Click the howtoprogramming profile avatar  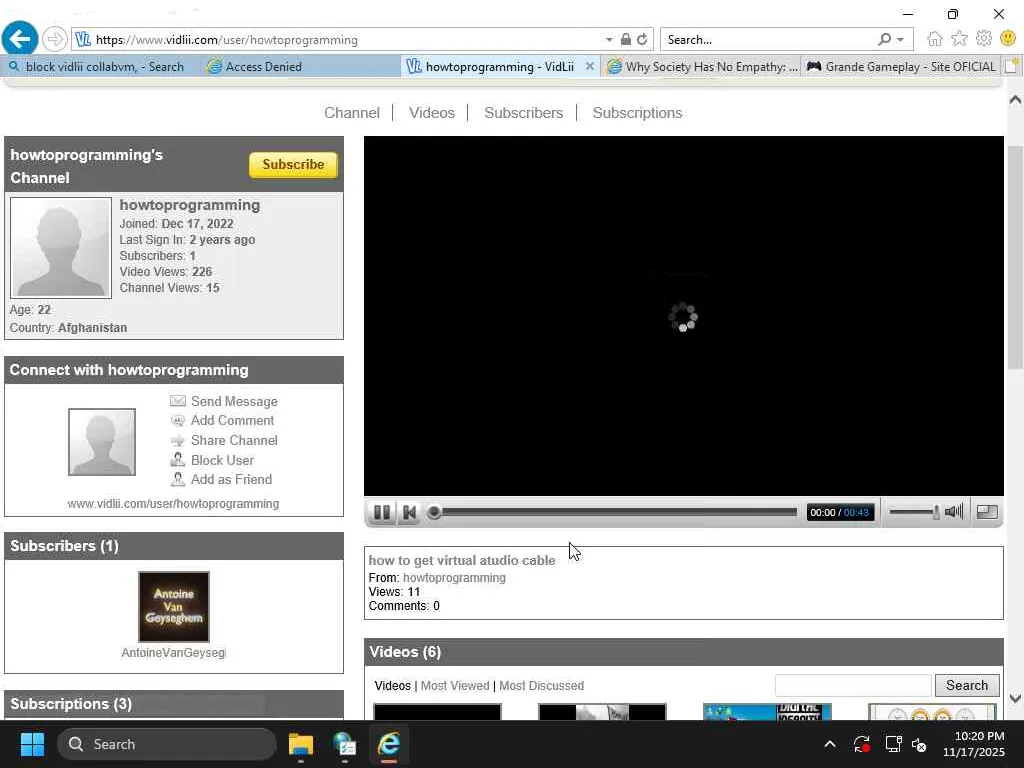click(61, 248)
